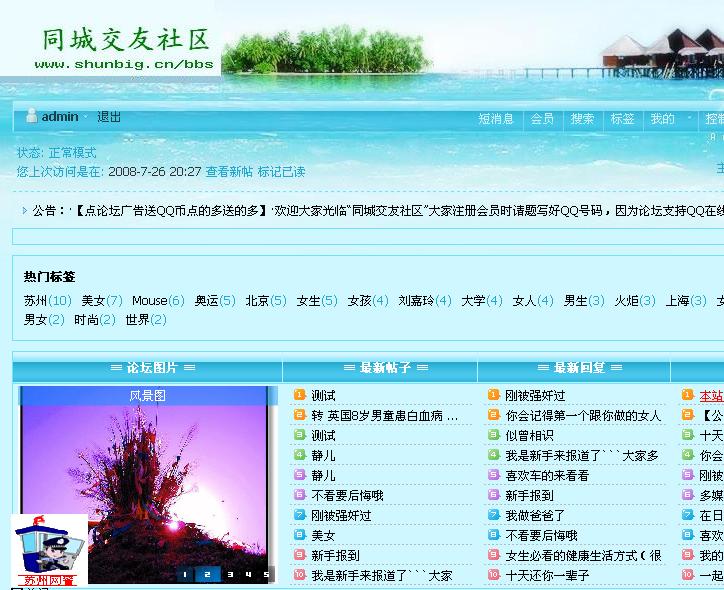This screenshot has width=724, height=590.
Task: Open the 美女 post in 最新帖子
Action: coord(323,536)
